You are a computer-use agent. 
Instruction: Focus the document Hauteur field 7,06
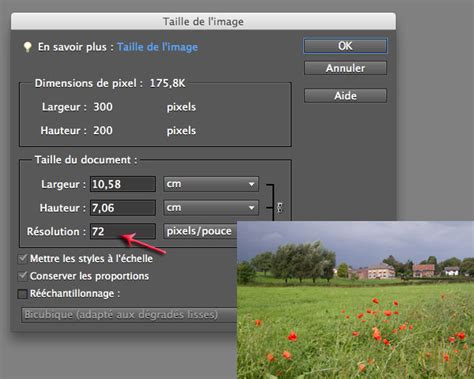(x=123, y=208)
